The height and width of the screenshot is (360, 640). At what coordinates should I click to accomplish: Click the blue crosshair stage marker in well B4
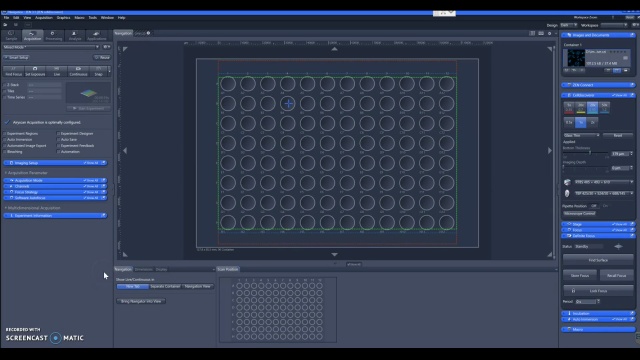pyautogui.click(x=288, y=104)
